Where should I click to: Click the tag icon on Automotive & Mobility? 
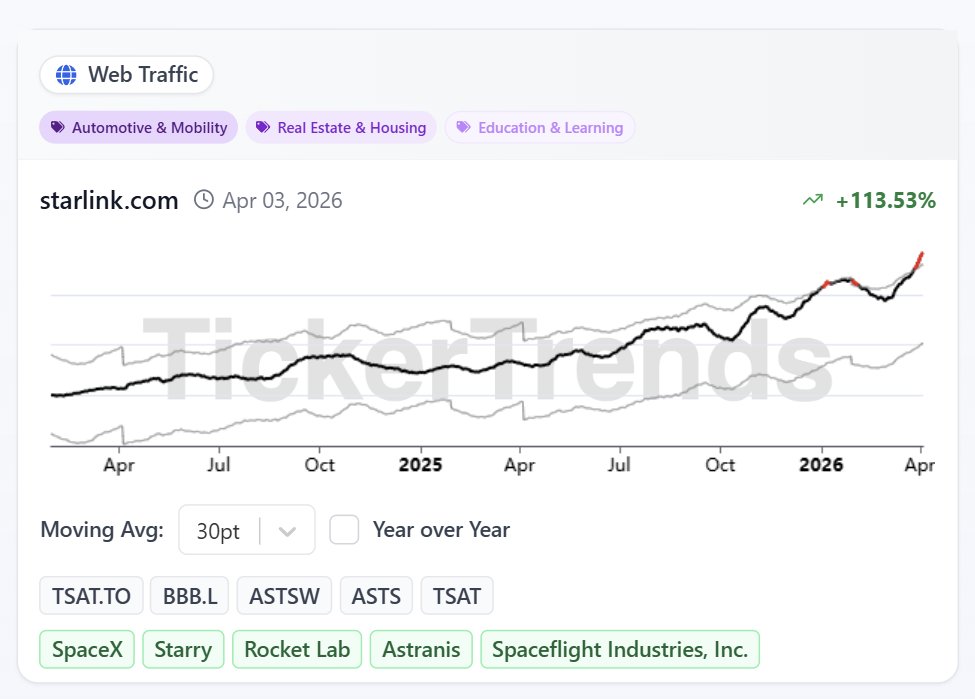60,127
